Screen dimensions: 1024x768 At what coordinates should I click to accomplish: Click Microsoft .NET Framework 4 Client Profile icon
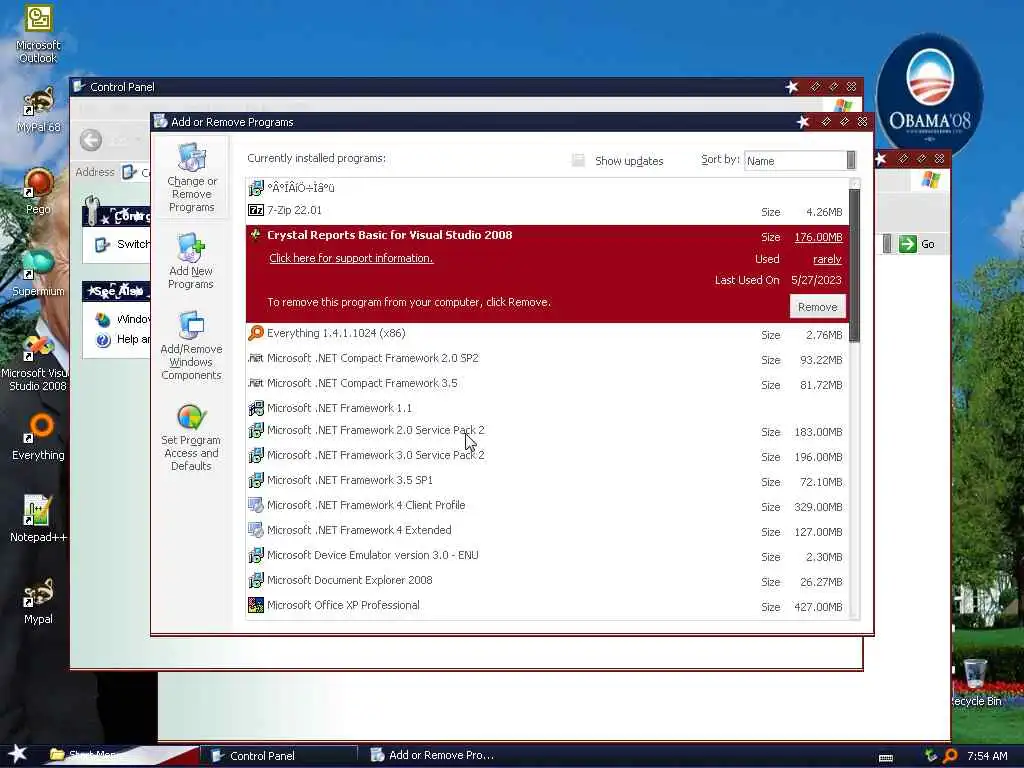click(256, 505)
